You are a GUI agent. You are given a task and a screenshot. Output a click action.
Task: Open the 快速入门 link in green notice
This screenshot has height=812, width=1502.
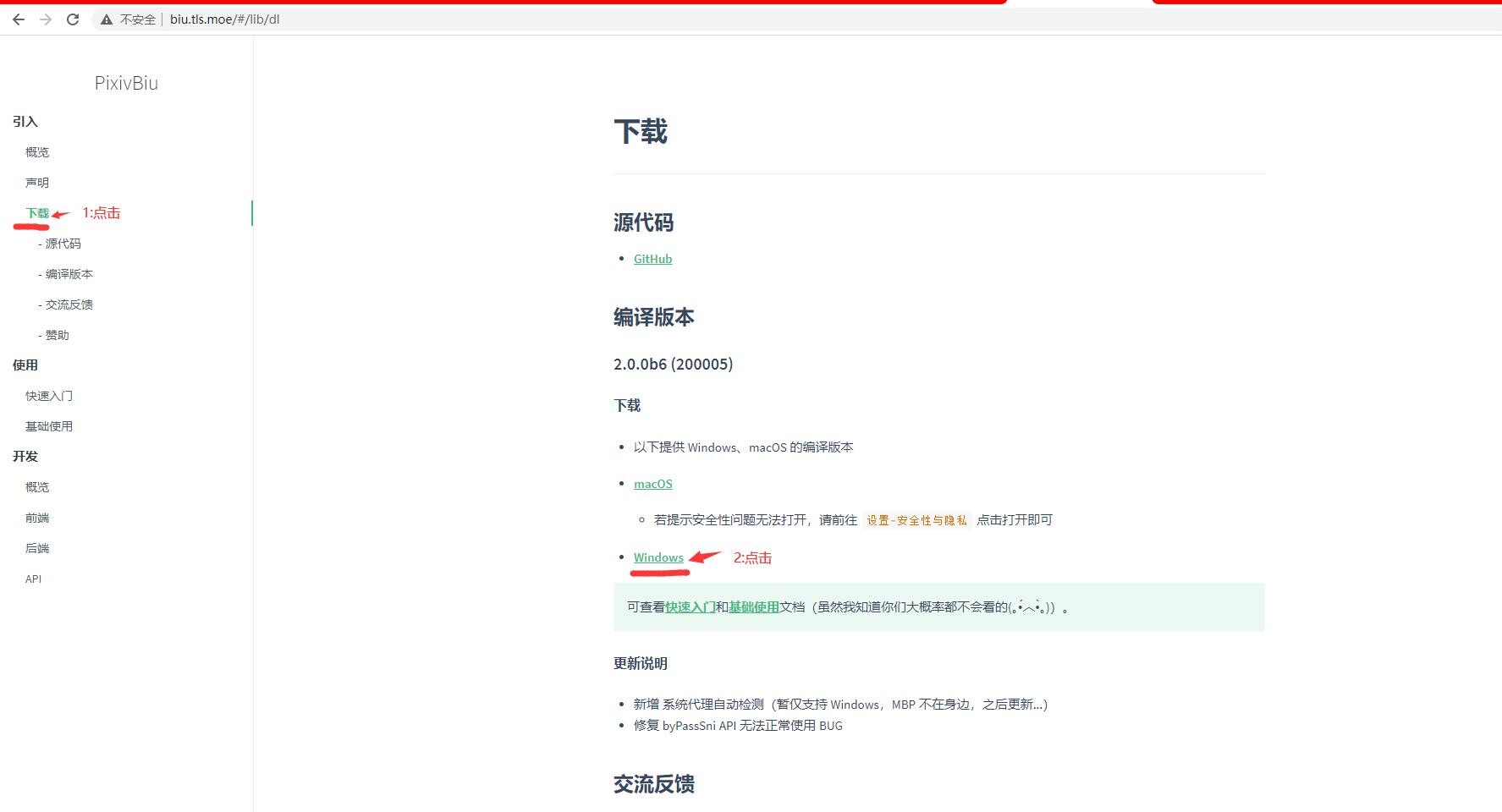click(x=690, y=606)
